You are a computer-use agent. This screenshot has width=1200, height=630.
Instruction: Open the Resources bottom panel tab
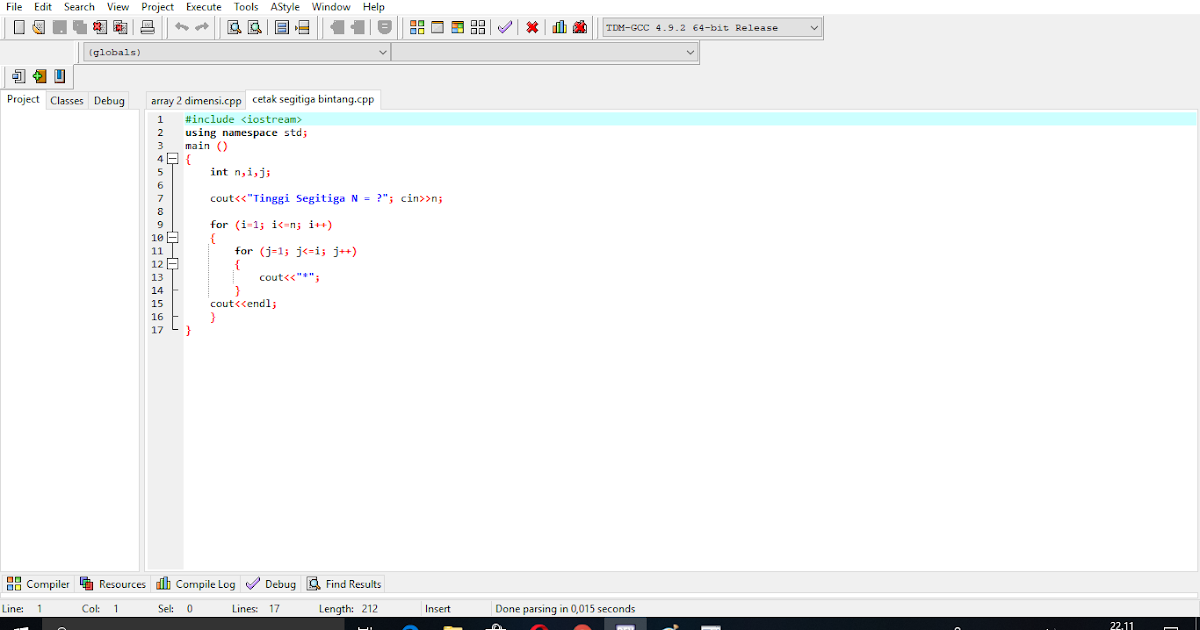click(x=113, y=584)
